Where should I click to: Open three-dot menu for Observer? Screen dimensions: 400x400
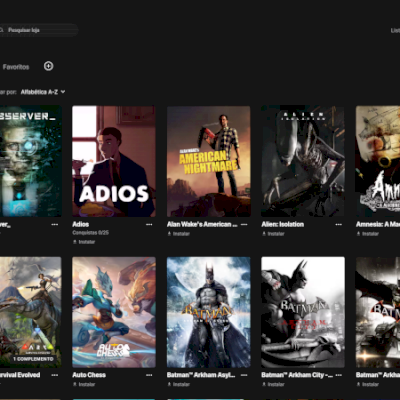click(x=55, y=225)
